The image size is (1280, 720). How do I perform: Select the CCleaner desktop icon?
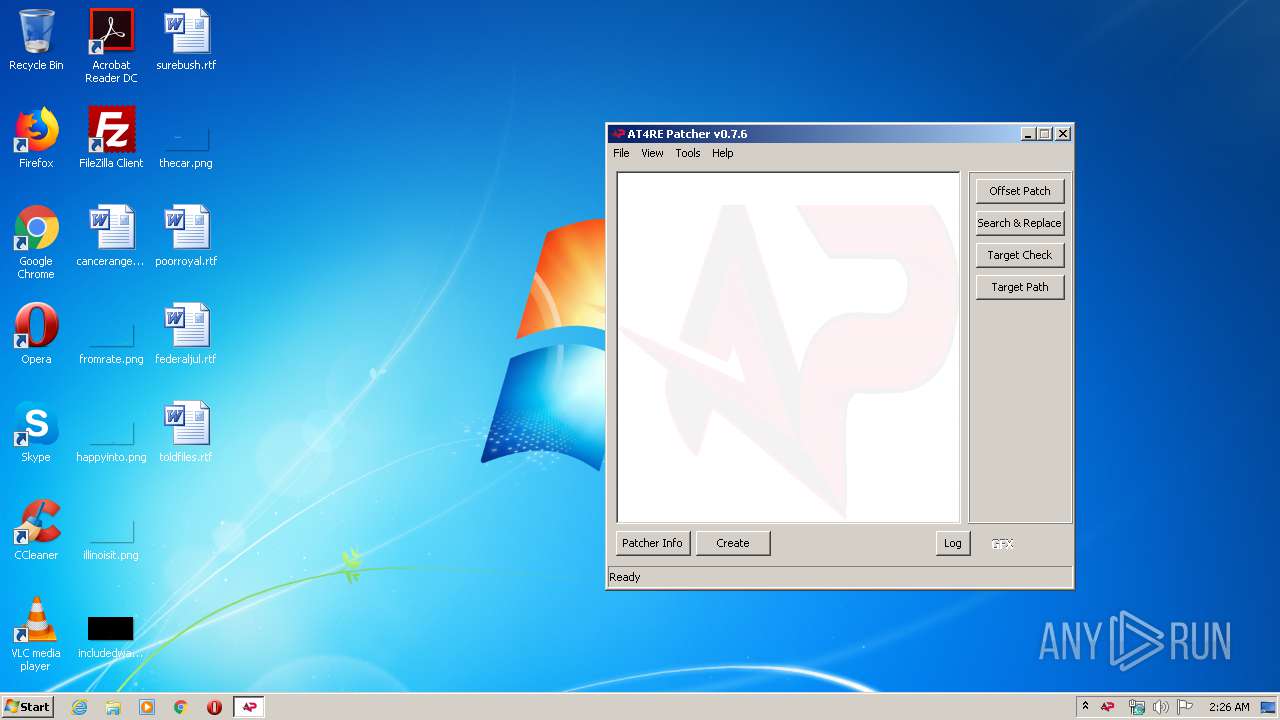[x=36, y=531]
